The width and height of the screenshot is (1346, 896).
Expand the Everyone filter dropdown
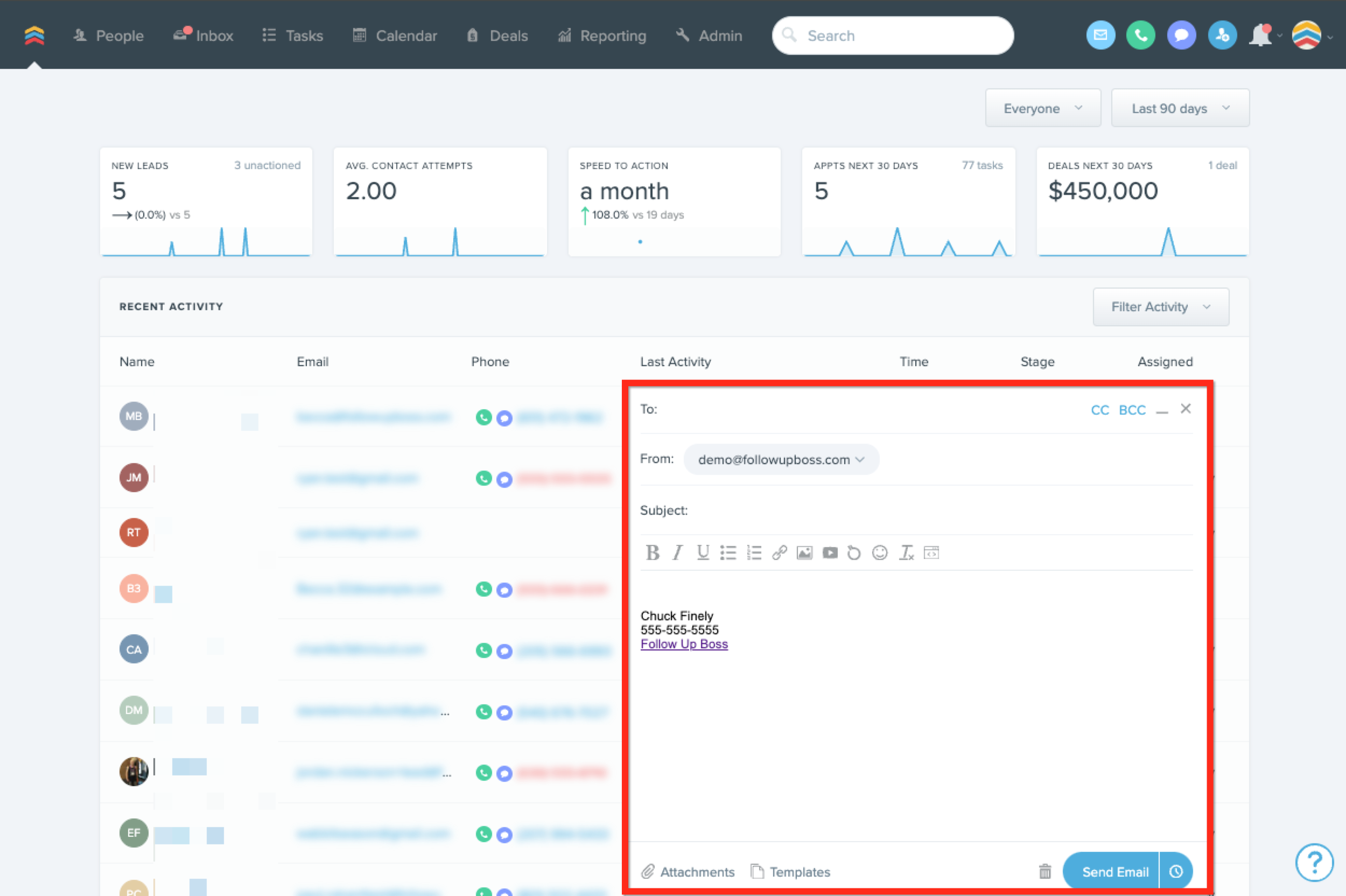point(1043,108)
